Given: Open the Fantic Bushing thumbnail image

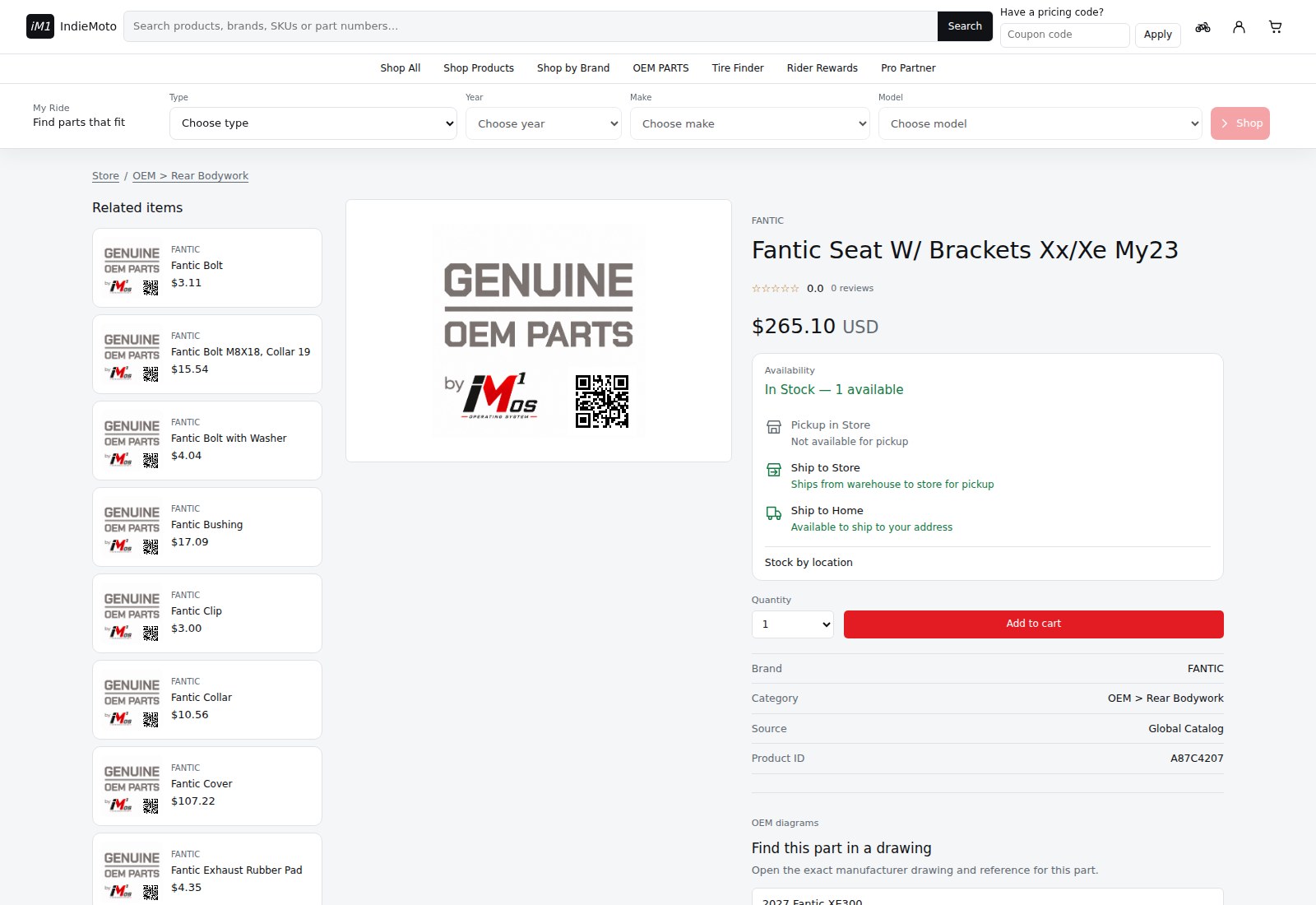Looking at the screenshot, I should pos(132,527).
